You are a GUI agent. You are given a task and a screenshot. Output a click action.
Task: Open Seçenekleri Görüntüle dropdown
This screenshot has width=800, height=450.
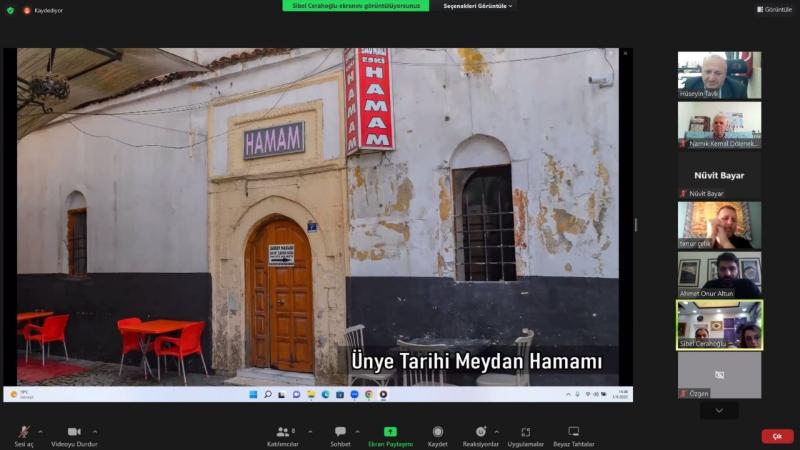478,6
